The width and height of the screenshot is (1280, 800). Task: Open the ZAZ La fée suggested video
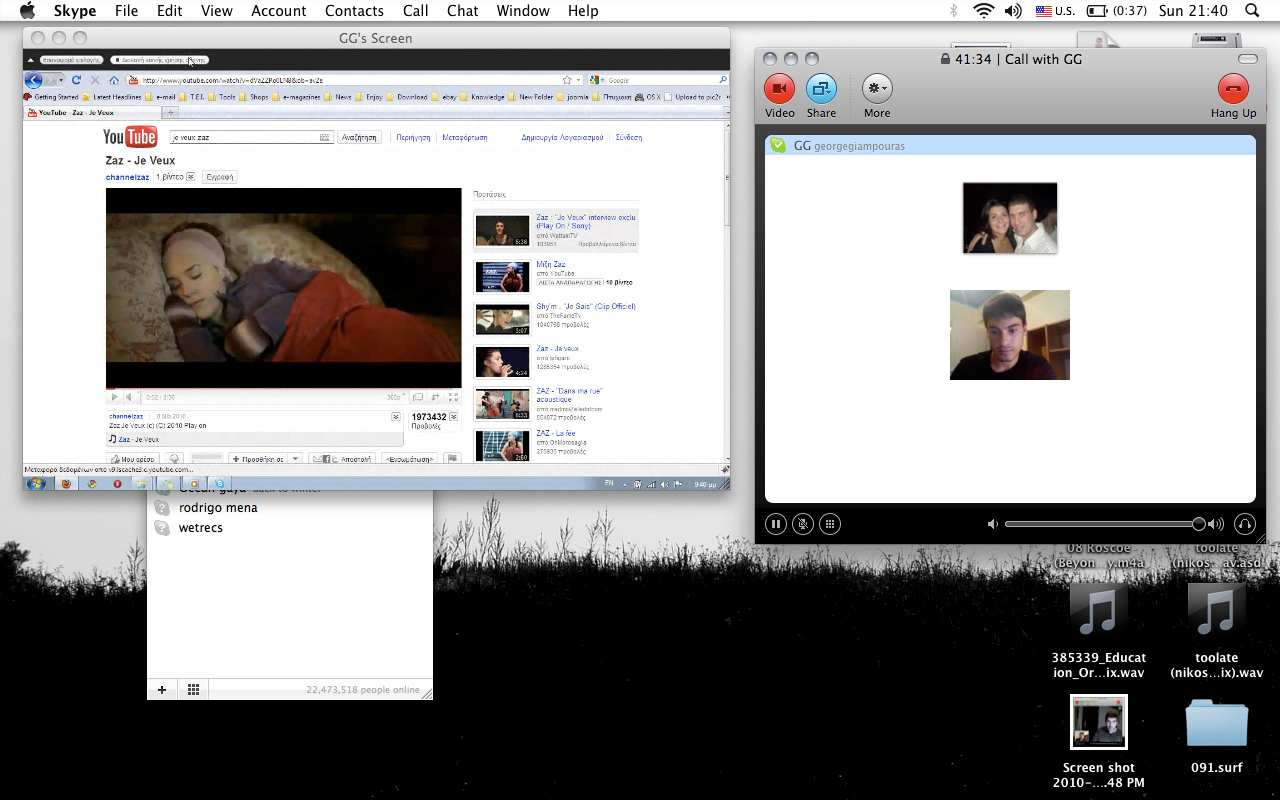(x=555, y=433)
